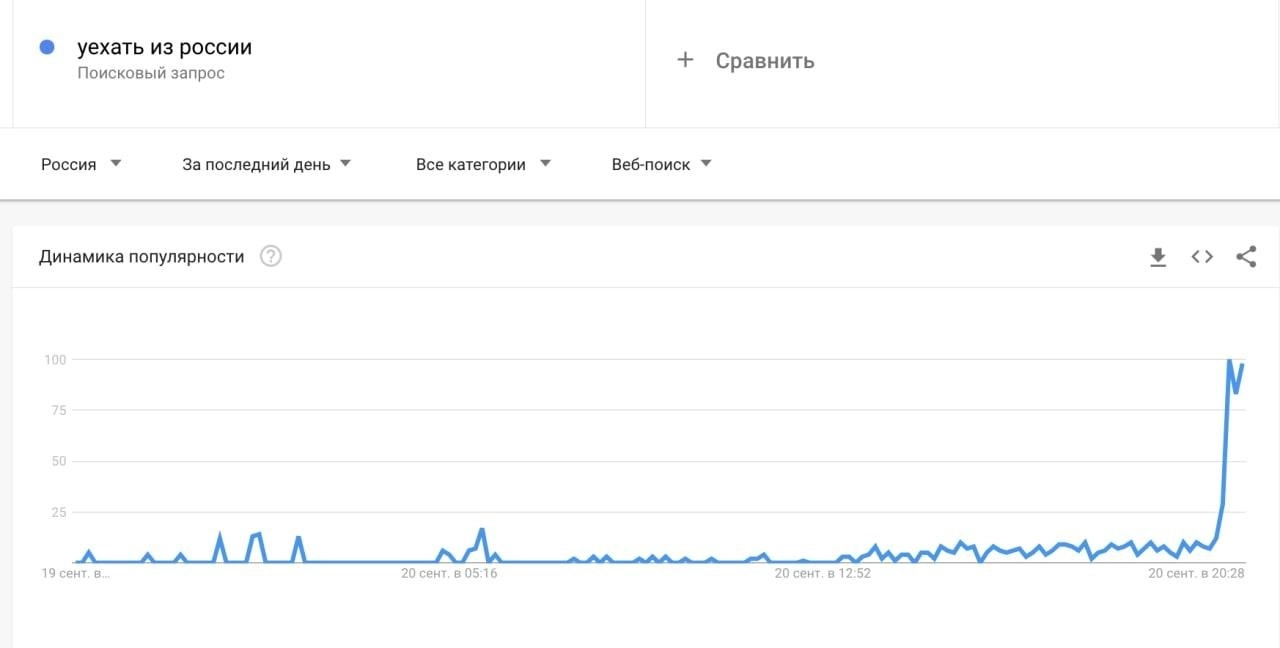The height and width of the screenshot is (648, 1280).
Task: Select the 20 сент. в 20:28 time label
Action: 1196,574
